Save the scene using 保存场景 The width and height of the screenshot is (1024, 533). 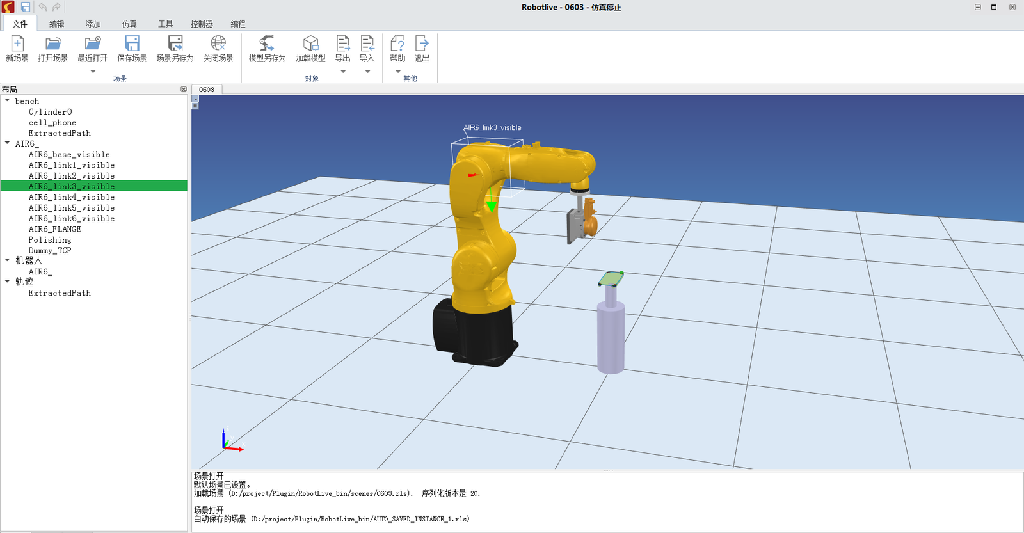[131, 46]
